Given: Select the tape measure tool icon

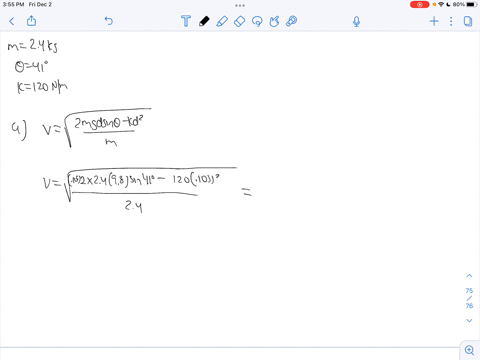Looking at the screenshot, I should [x=292, y=21].
